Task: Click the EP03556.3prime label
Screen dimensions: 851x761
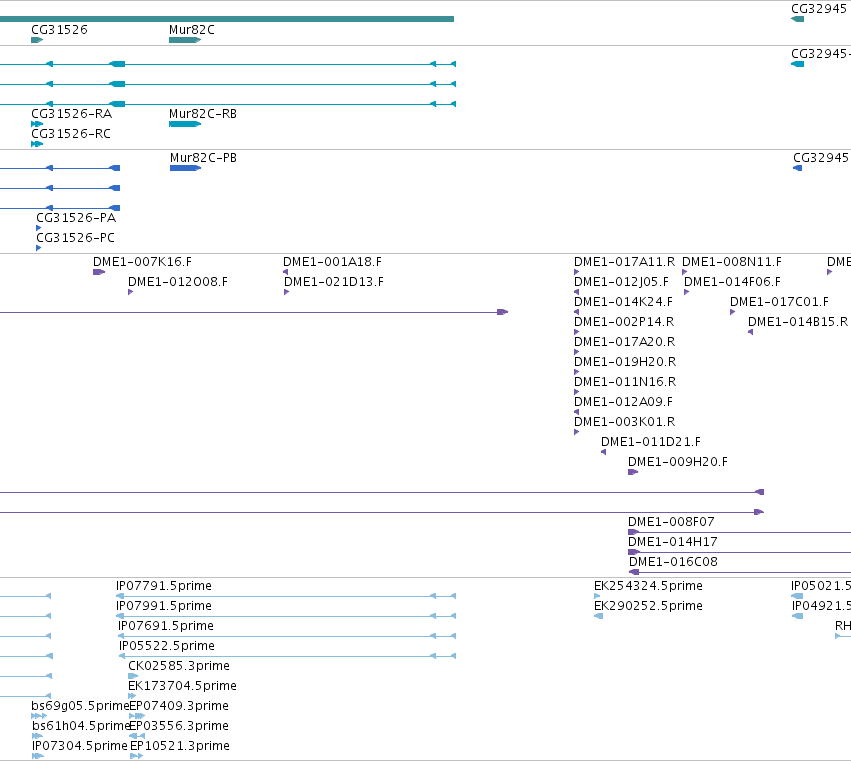Action: tap(180, 727)
